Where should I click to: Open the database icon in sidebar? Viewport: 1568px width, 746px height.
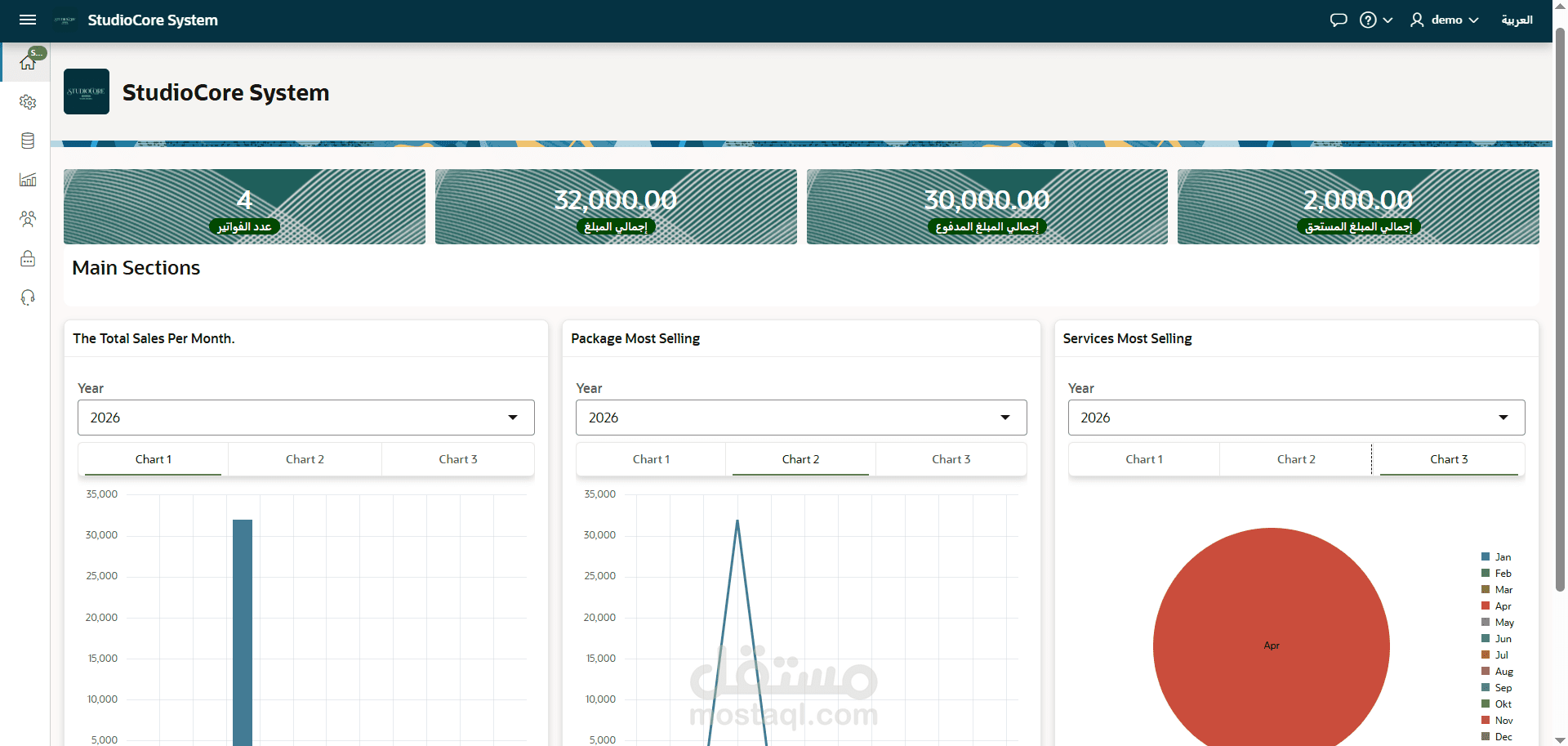[28, 141]
